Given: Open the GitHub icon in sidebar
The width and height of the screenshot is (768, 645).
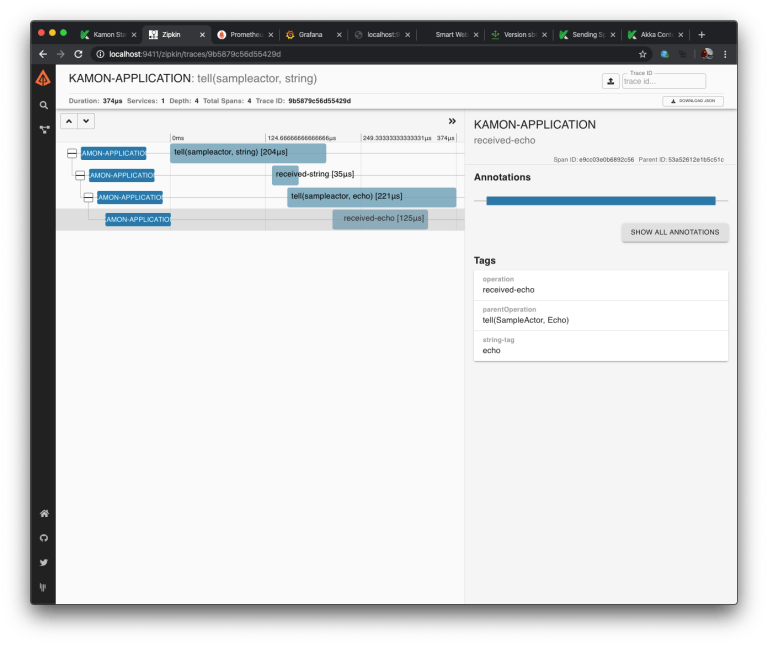Looking at the screenshot, I should 44,538.
